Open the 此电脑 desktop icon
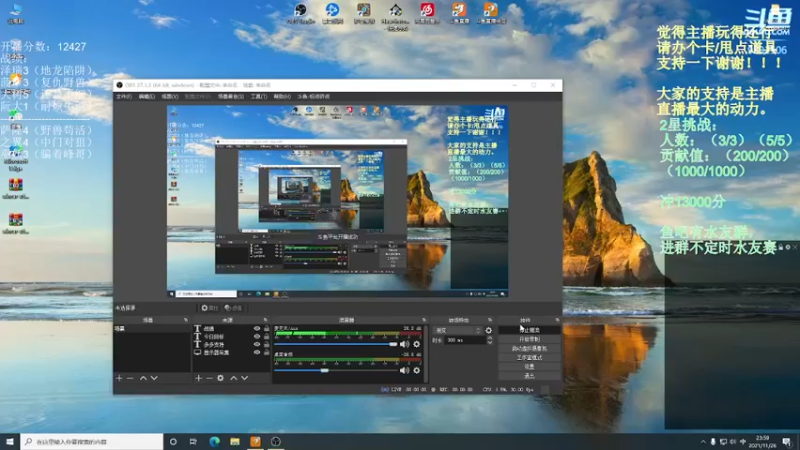The width and height of the screenshot is (800, 450). pyautogui.click(x=16, y=14)
